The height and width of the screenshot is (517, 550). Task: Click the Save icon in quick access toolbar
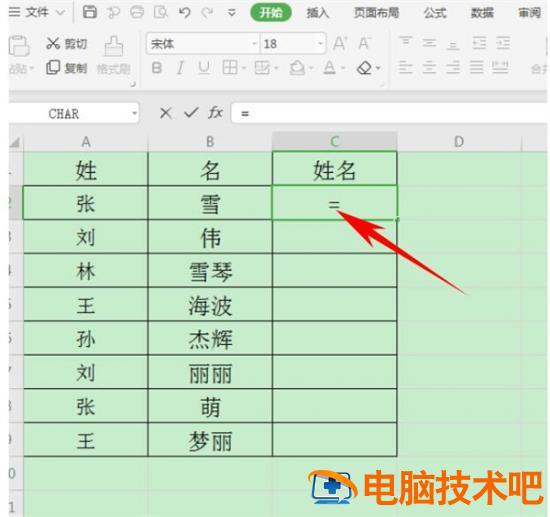(89, 12)
